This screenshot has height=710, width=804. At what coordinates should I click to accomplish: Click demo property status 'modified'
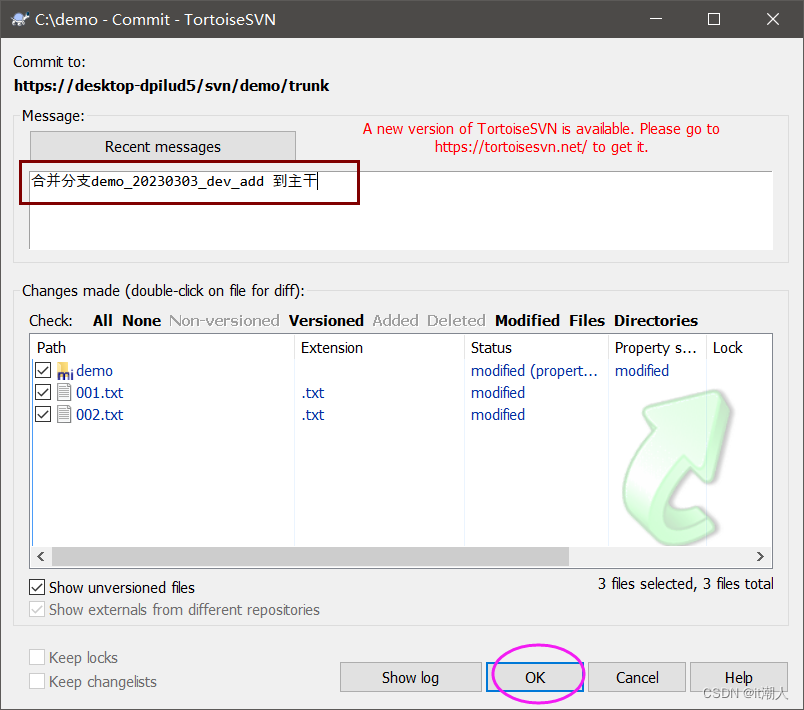(x=642, y=371)
